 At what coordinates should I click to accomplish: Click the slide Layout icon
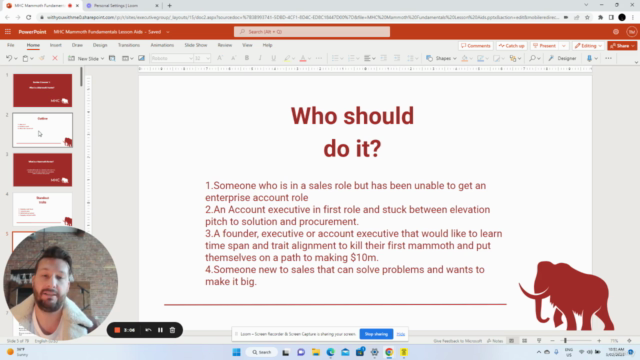[x=126, y=58]
